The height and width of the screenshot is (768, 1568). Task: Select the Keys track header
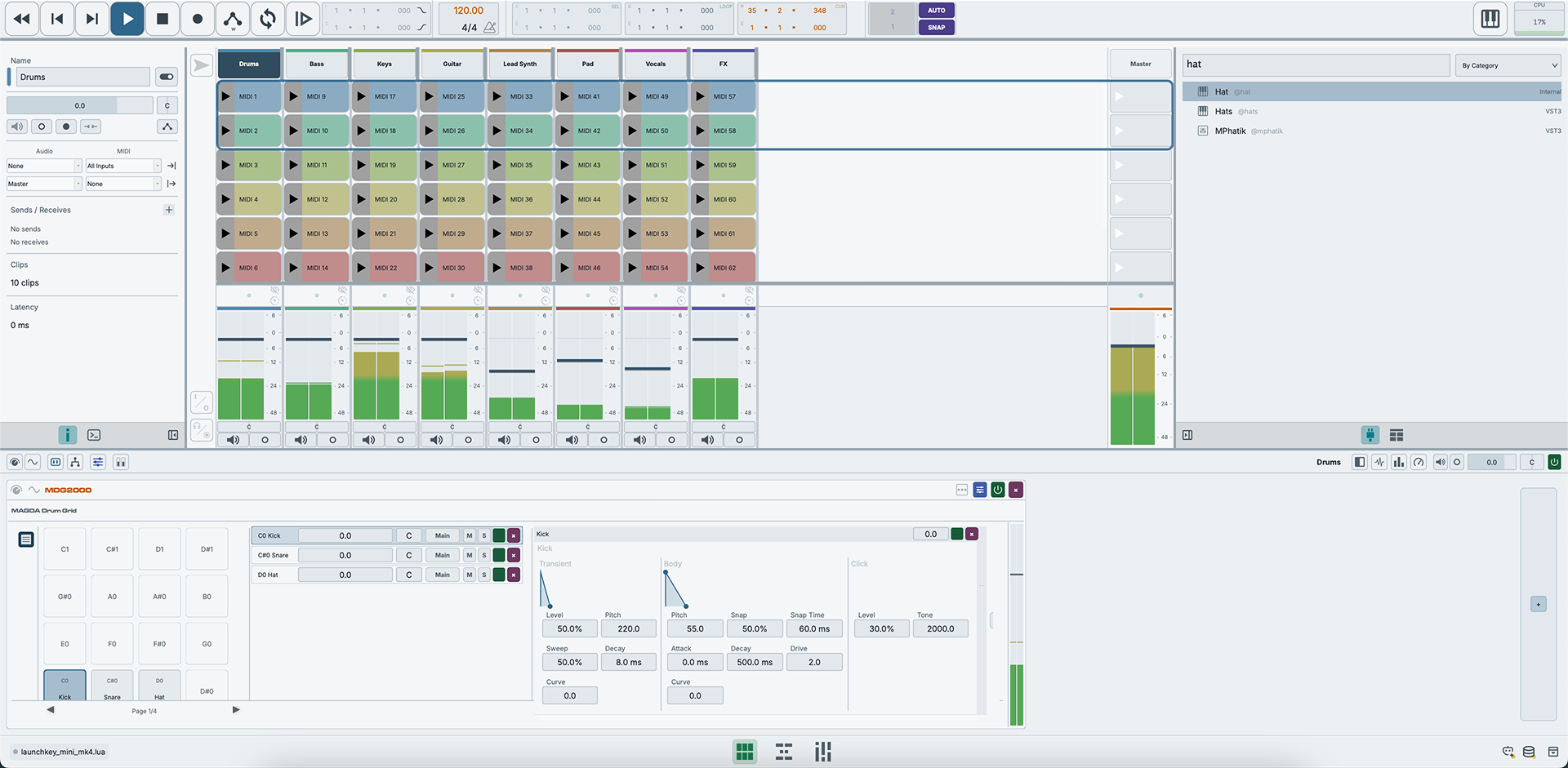pos(385,64)
